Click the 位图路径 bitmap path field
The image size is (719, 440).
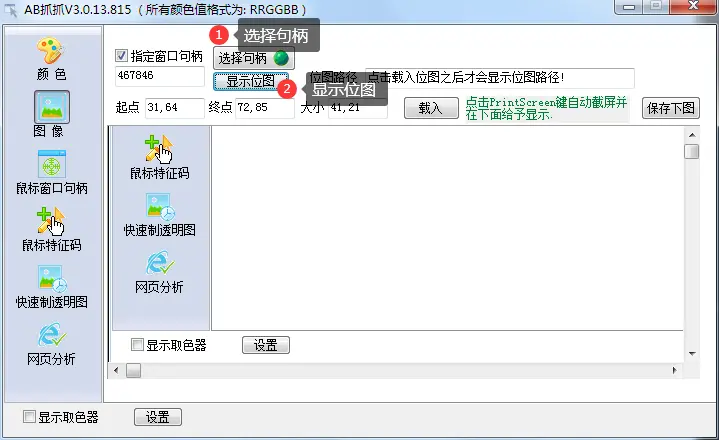click(x=500, y=78)
